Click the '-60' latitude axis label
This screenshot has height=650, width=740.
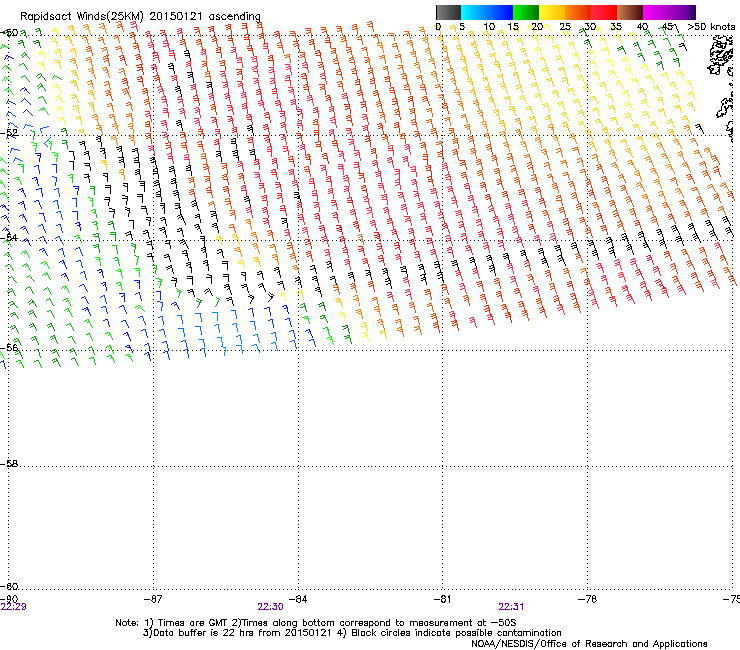(9, 586)
